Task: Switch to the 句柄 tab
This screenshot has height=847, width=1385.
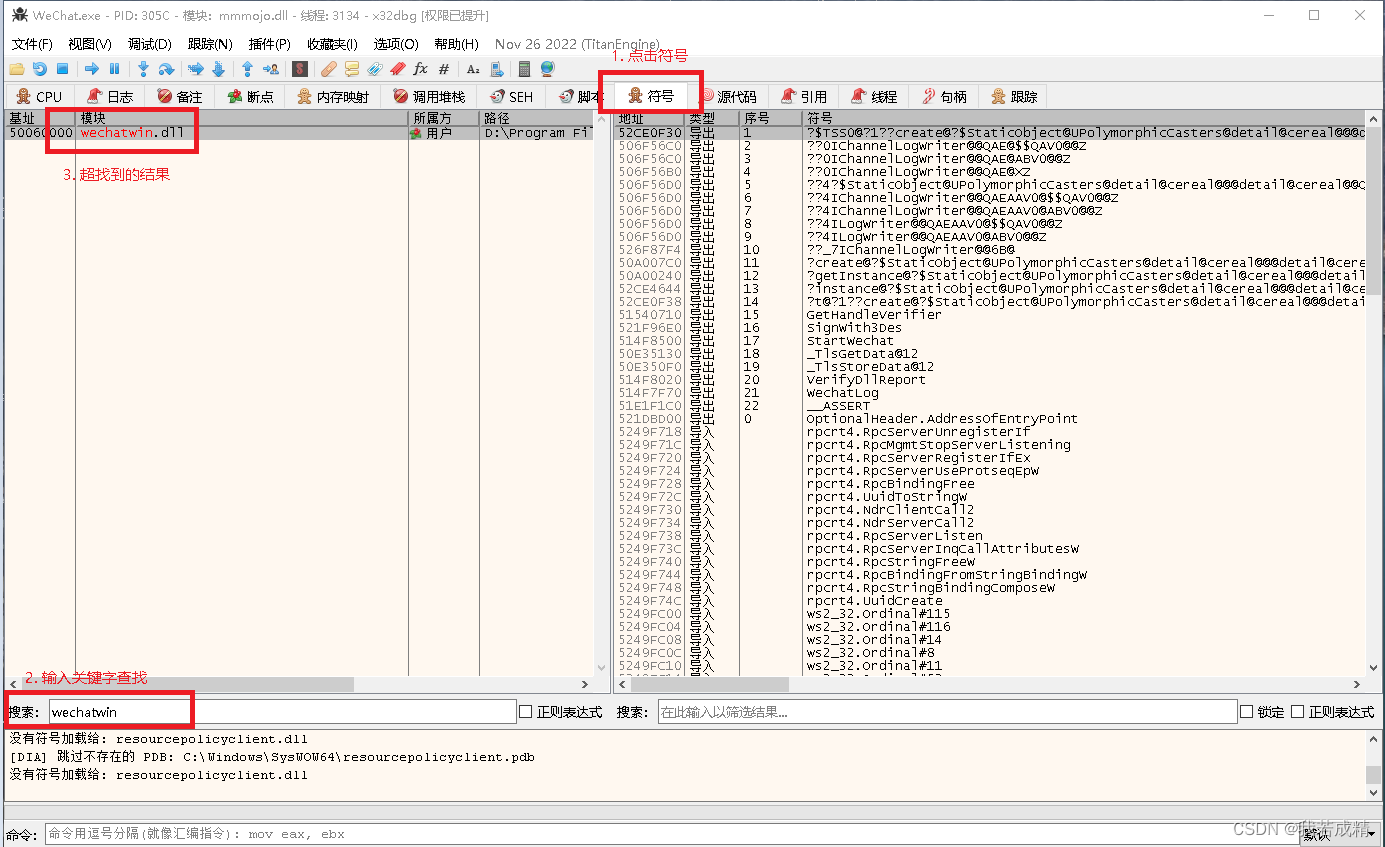Action: (x=944, y=97)
